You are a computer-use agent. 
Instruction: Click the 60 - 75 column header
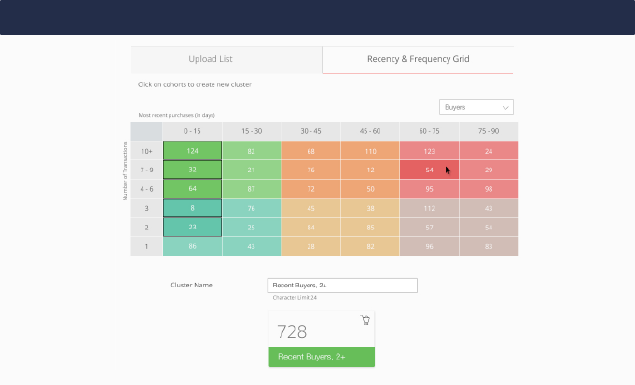click(x=429, y=131)
